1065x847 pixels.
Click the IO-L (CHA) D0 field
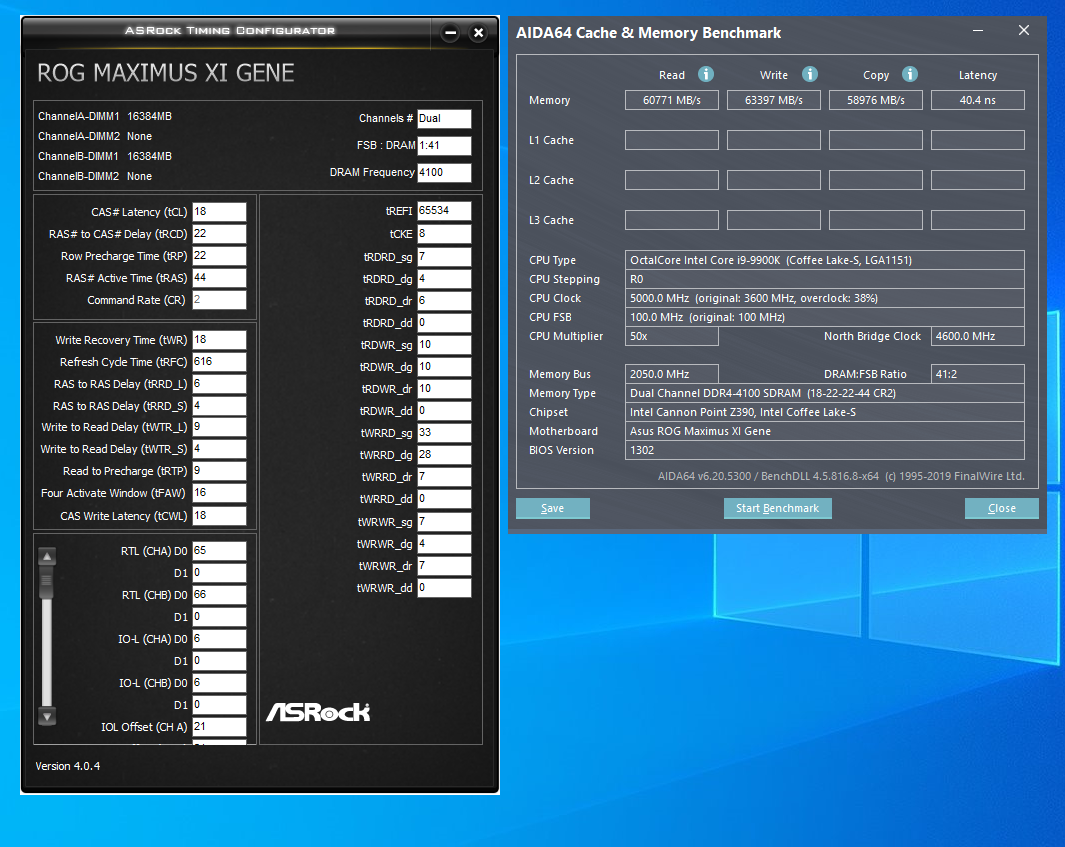pos(219,638)
